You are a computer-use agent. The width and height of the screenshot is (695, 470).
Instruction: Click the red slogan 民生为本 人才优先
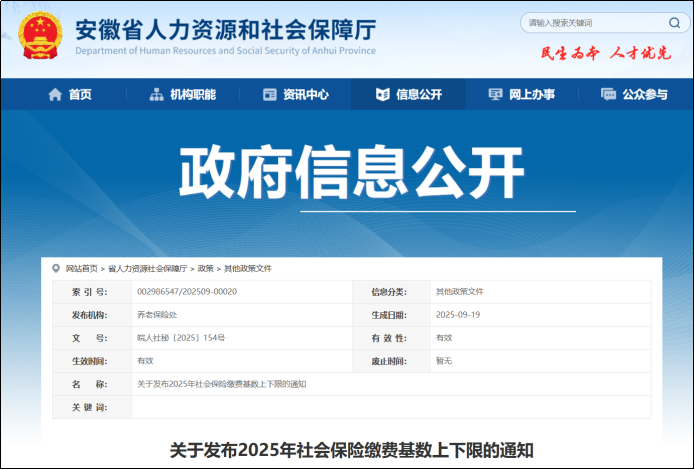(x=606, y=53)
